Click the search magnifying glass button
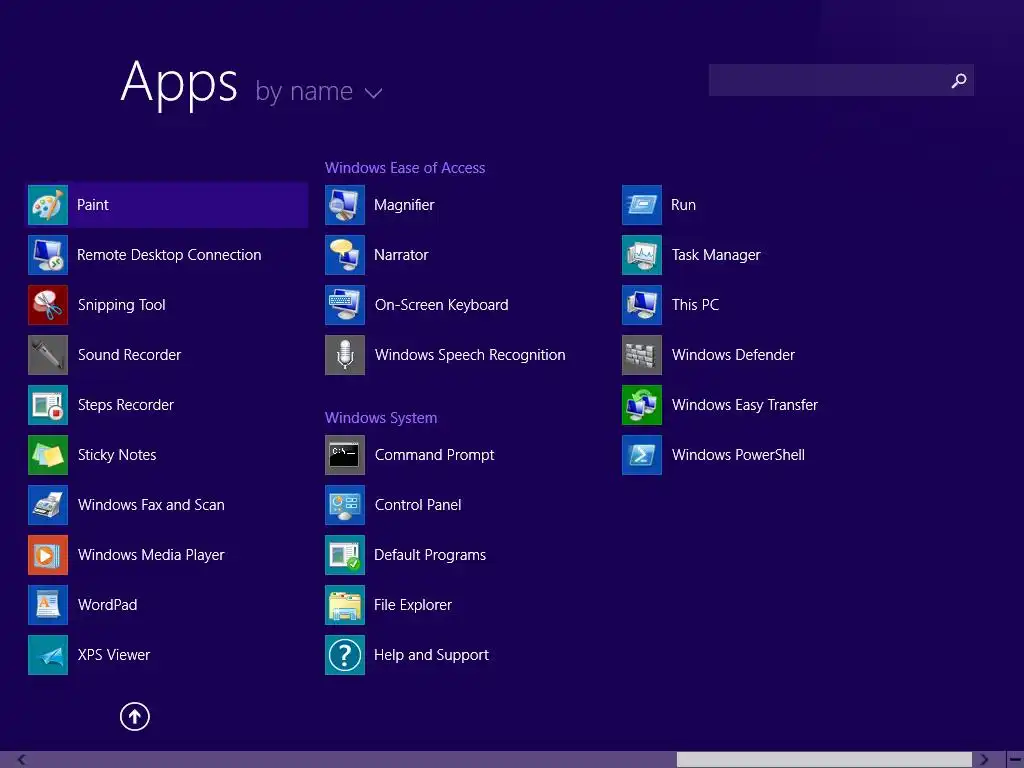 pyautogui.click(x=958, y=80)
